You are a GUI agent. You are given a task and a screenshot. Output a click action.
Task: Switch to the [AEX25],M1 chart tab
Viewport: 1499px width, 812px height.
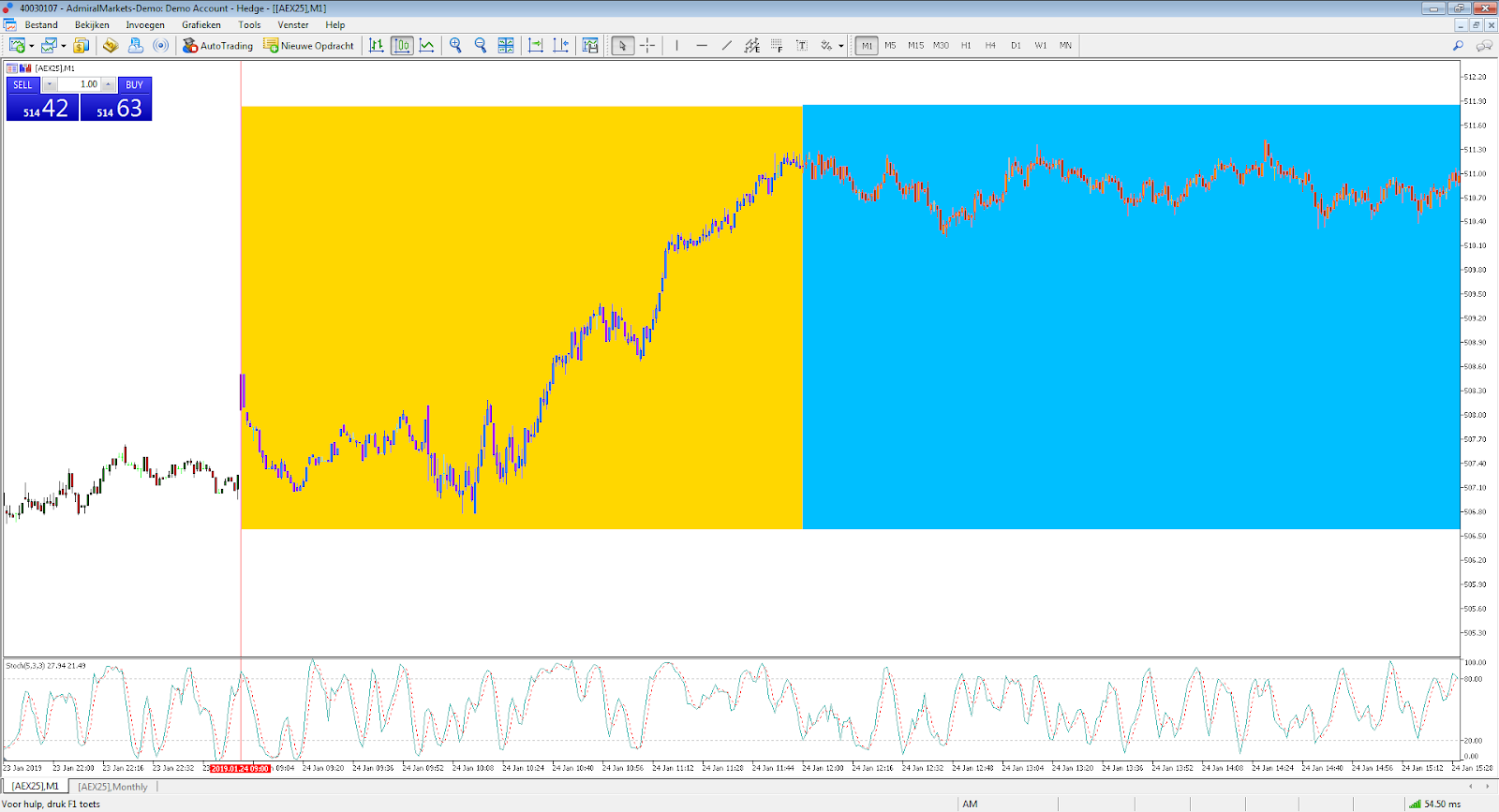pos(36,787)
